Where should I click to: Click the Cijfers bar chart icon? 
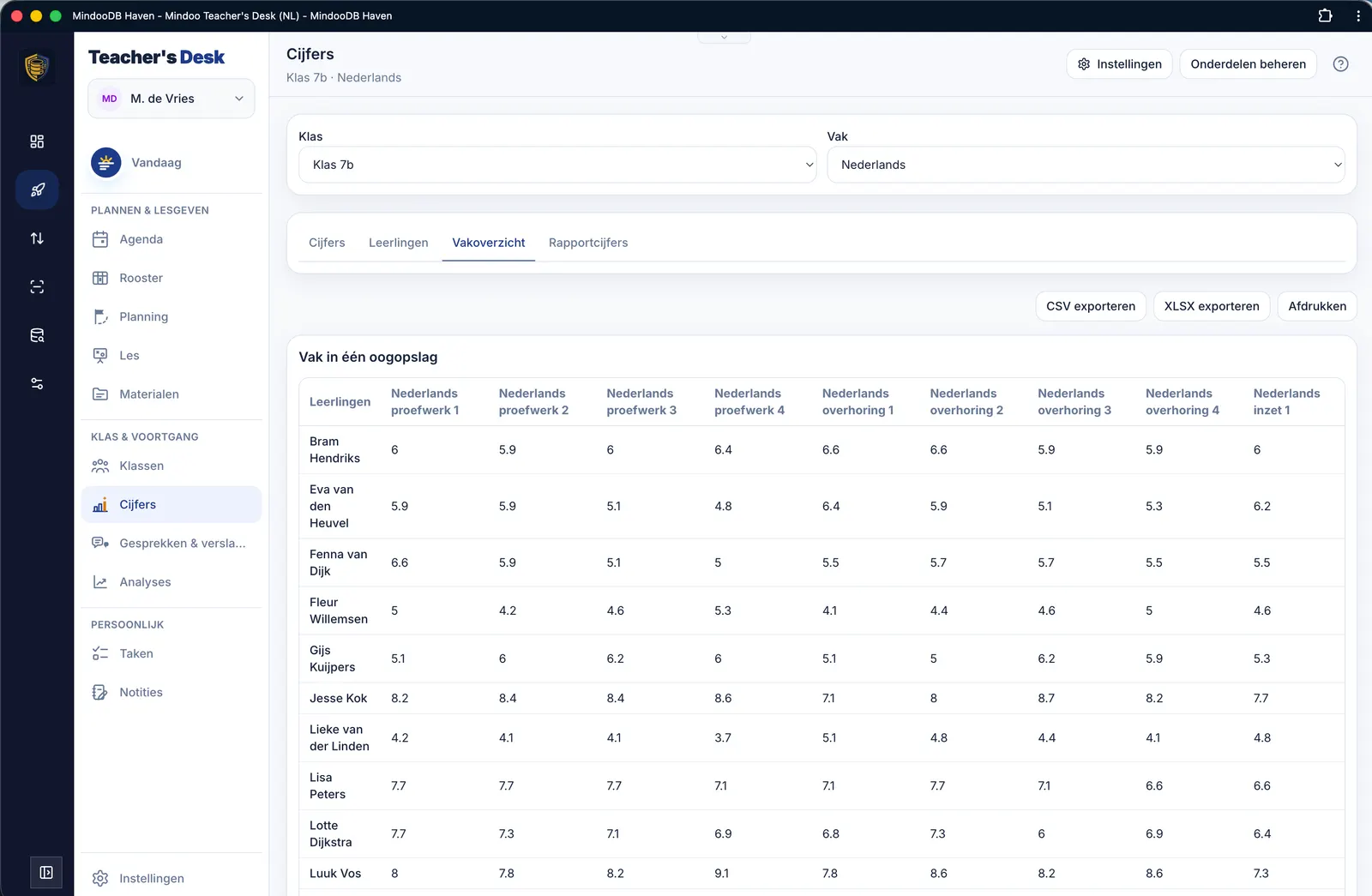click(100, 505)
